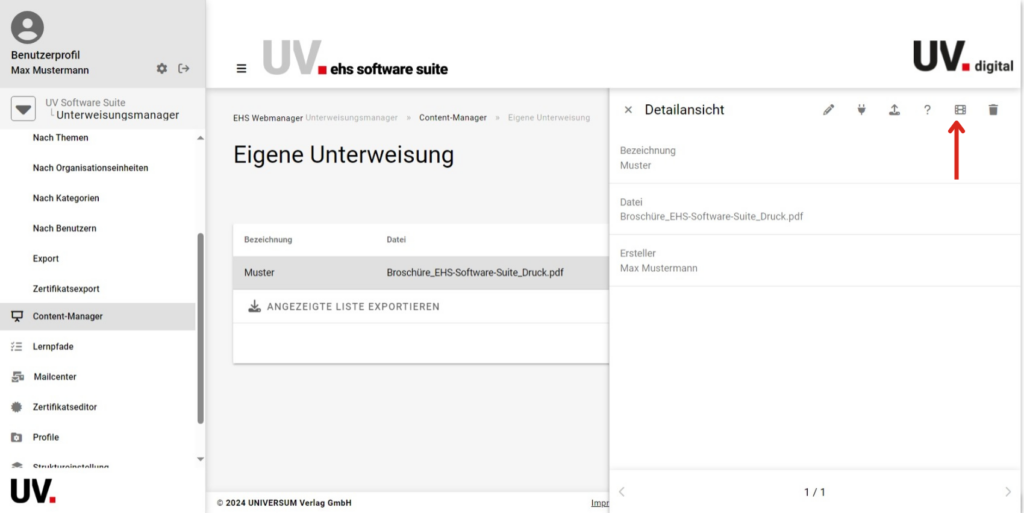Open the question mark help icon
This screenshot has width=1024, height=513.
(927, 110)
